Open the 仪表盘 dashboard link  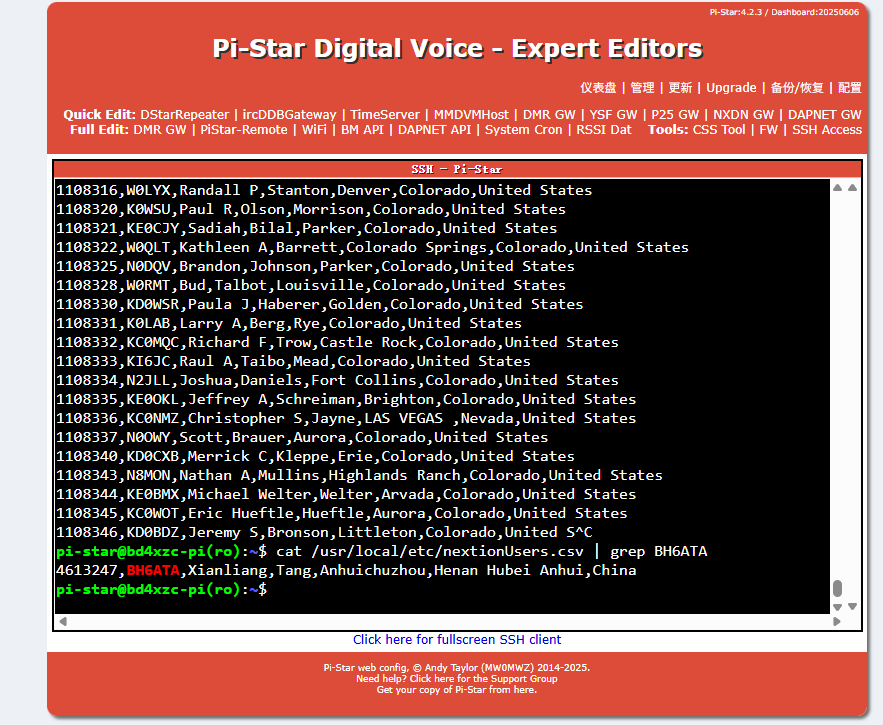[x=598, y=88]
